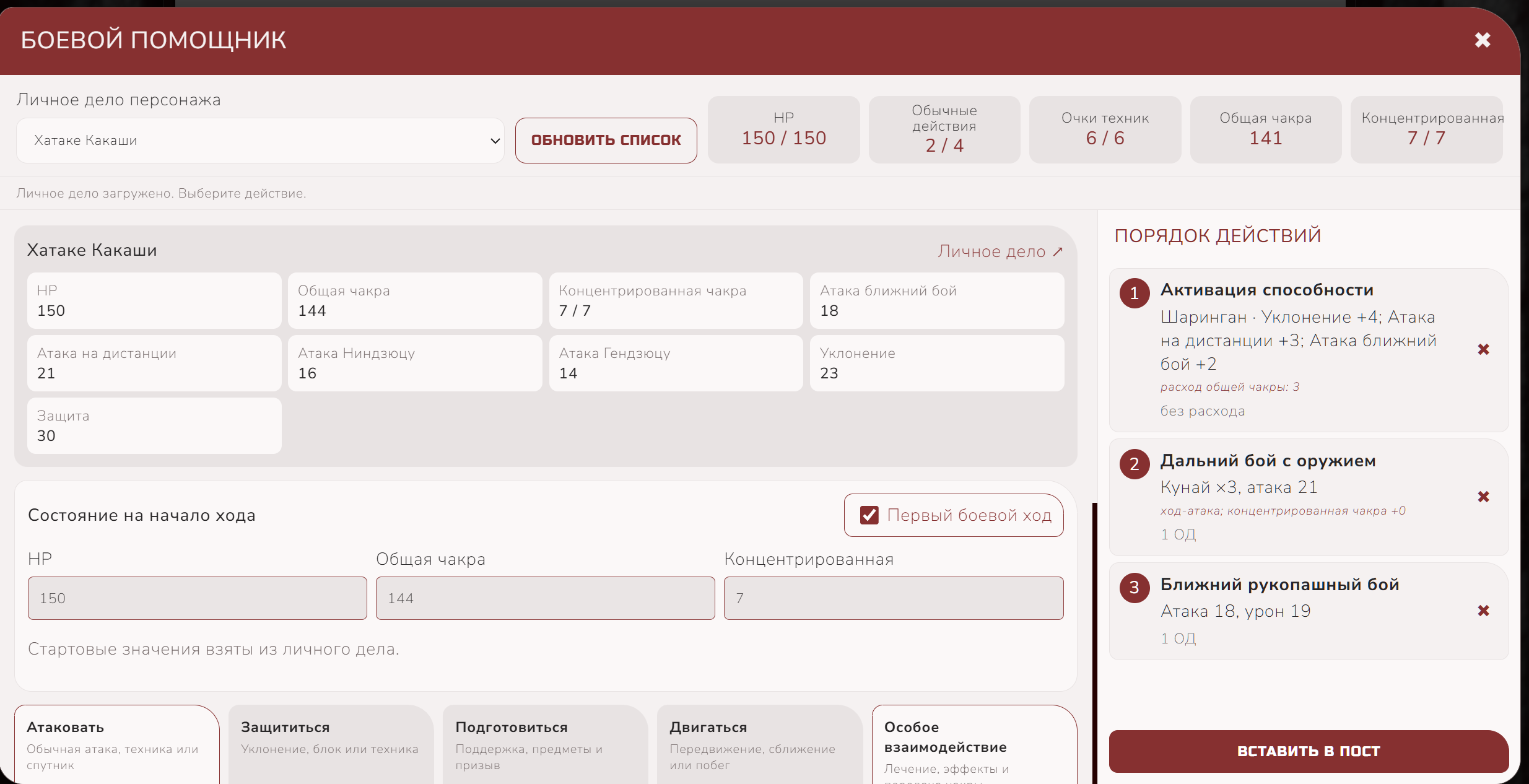Remove the Активация способности action
The height and width of the screenshot is (784, 1529).
coord(1483,349)
